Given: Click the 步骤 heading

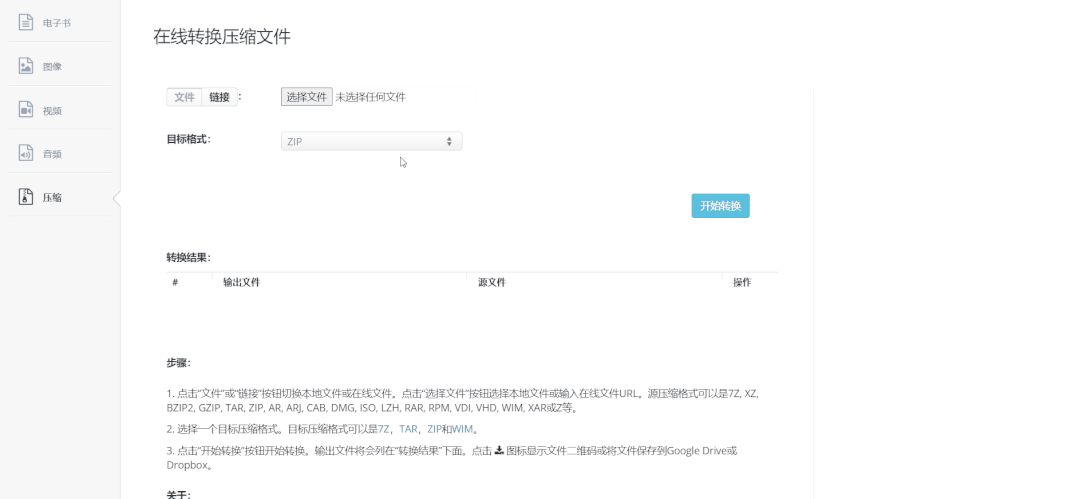Looking at the screenshot, I should [x=178, y=363].
